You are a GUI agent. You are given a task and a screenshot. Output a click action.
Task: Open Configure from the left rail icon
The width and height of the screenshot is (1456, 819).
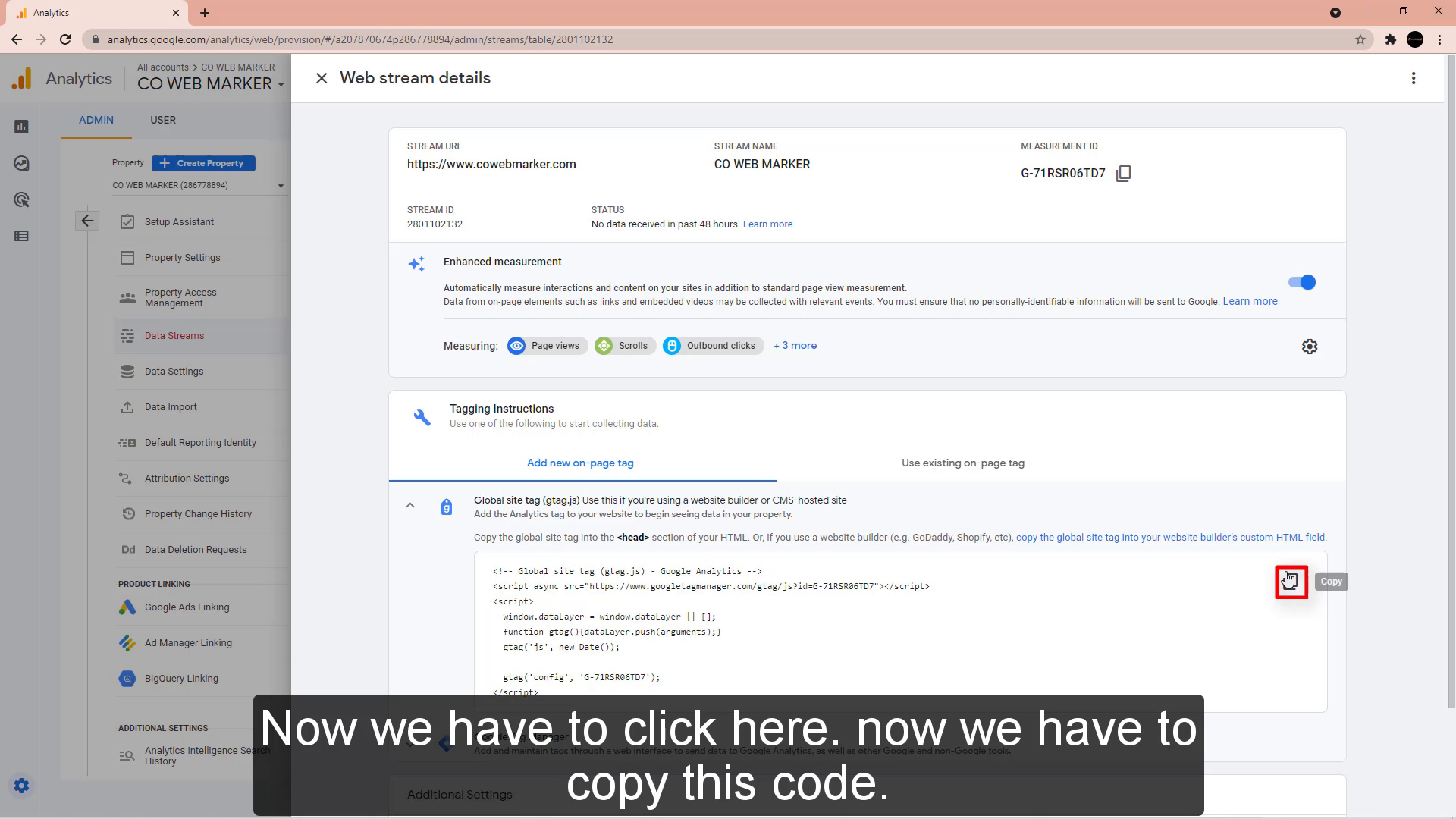click(21, 236)
